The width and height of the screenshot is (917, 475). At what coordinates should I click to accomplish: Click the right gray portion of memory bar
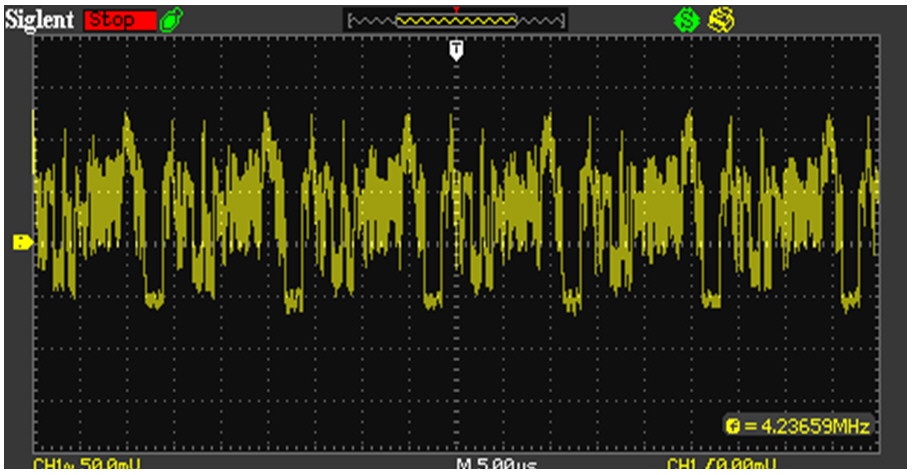pyautogui.click(x=542, y=20)
